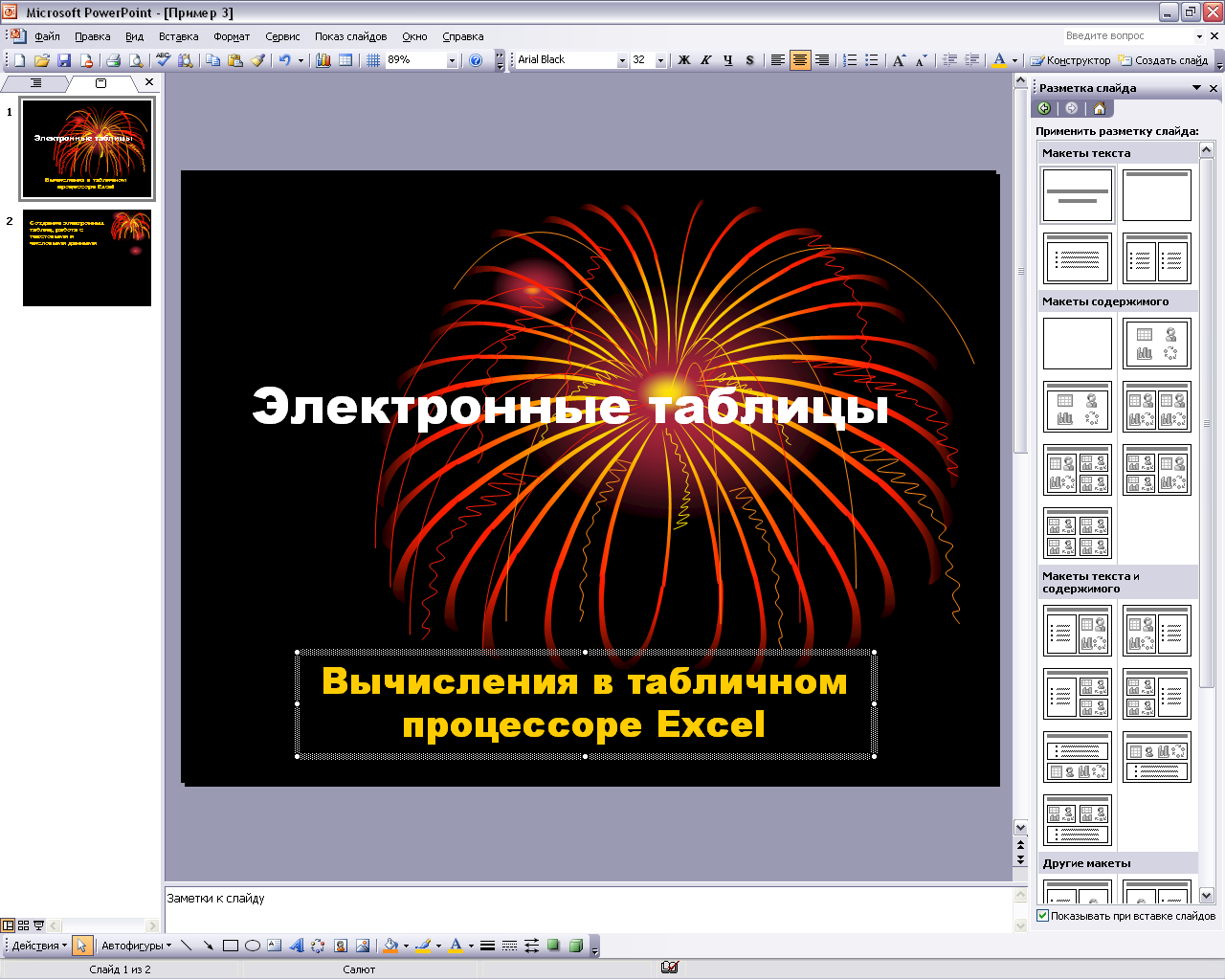This screenshot has height=980, width=1225.
Task: Print with the printer icon
Action: 113,60
